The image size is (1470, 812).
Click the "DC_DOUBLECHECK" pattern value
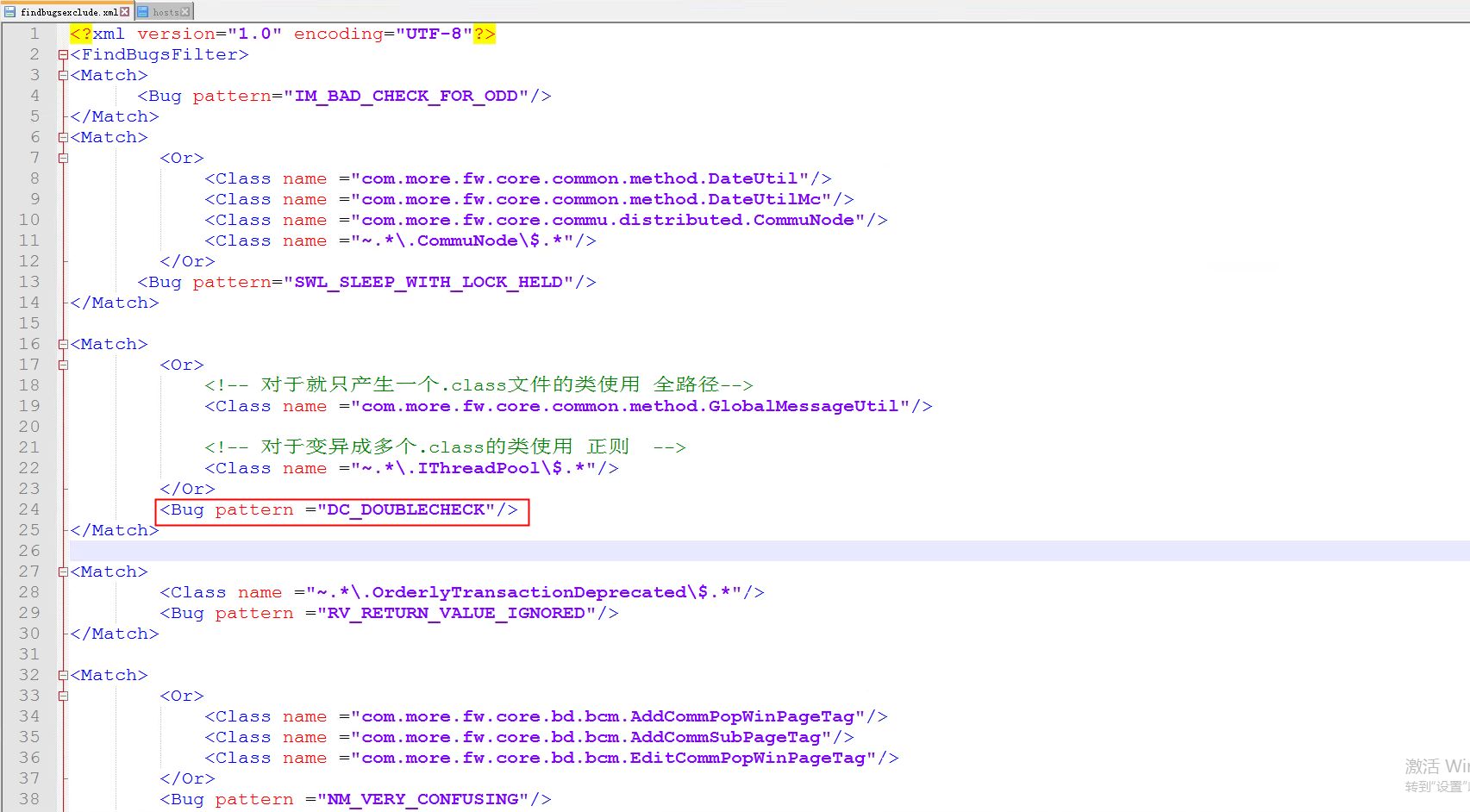coord(406,509)
